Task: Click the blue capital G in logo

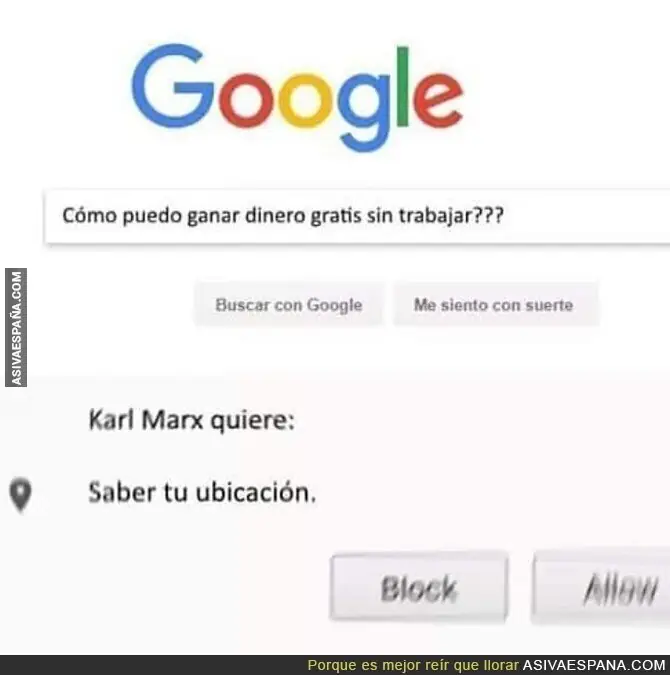Action: pos(173,86)
